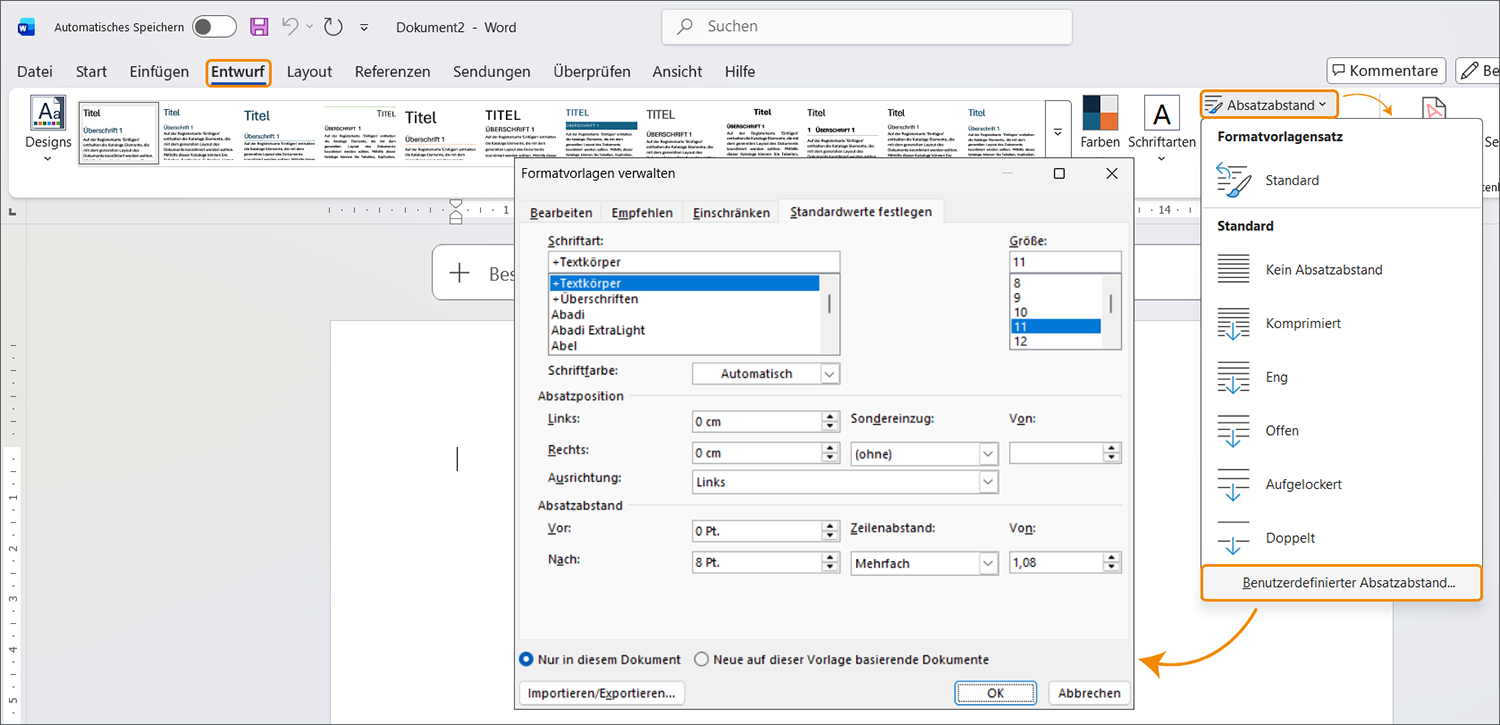This screenshot has height=725, width=1500.
Task: Select Eng paragraph spacing option
Action: coord(1340,377)
